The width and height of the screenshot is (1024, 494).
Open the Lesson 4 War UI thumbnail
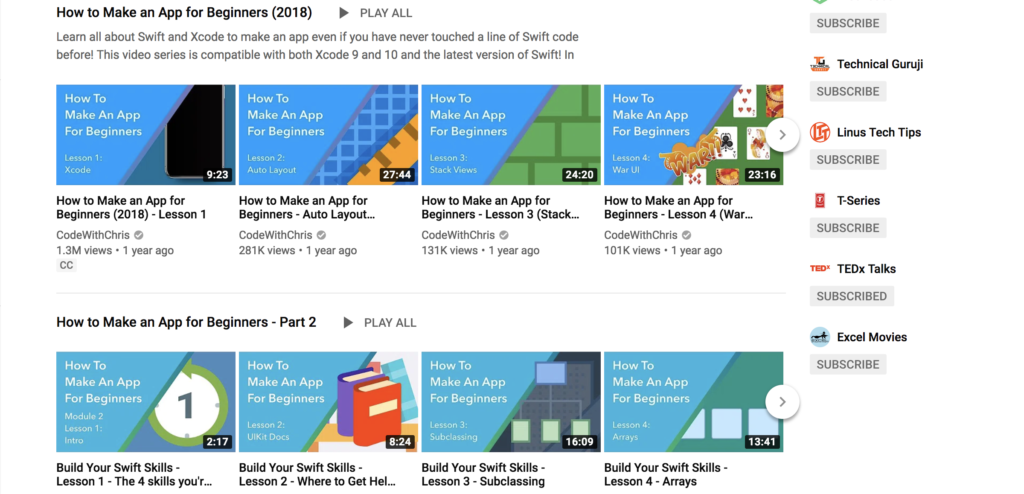(694, 135)
